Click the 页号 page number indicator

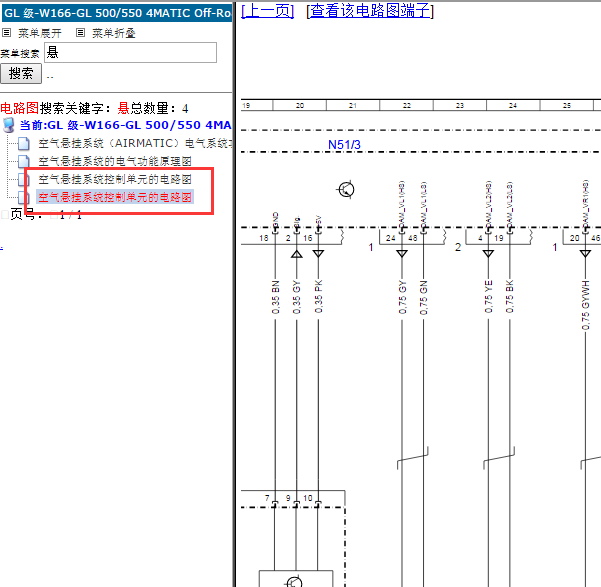[x=46, y=215]
